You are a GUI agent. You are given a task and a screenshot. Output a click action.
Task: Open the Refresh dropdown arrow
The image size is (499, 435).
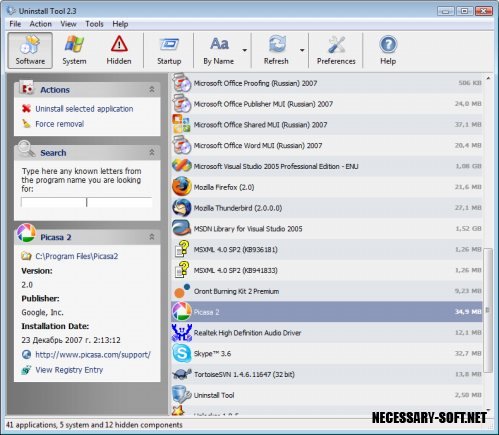click(302, 50)
